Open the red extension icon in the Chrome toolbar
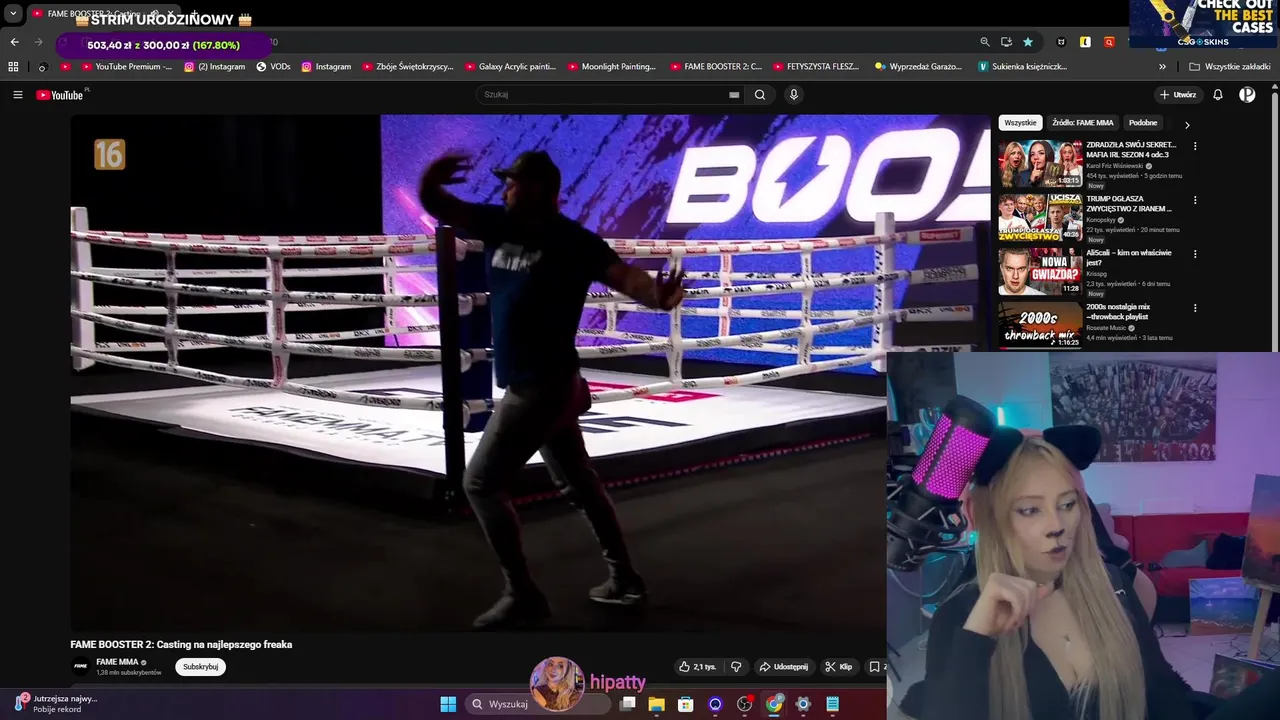1280x720 pixels. 1109,42
